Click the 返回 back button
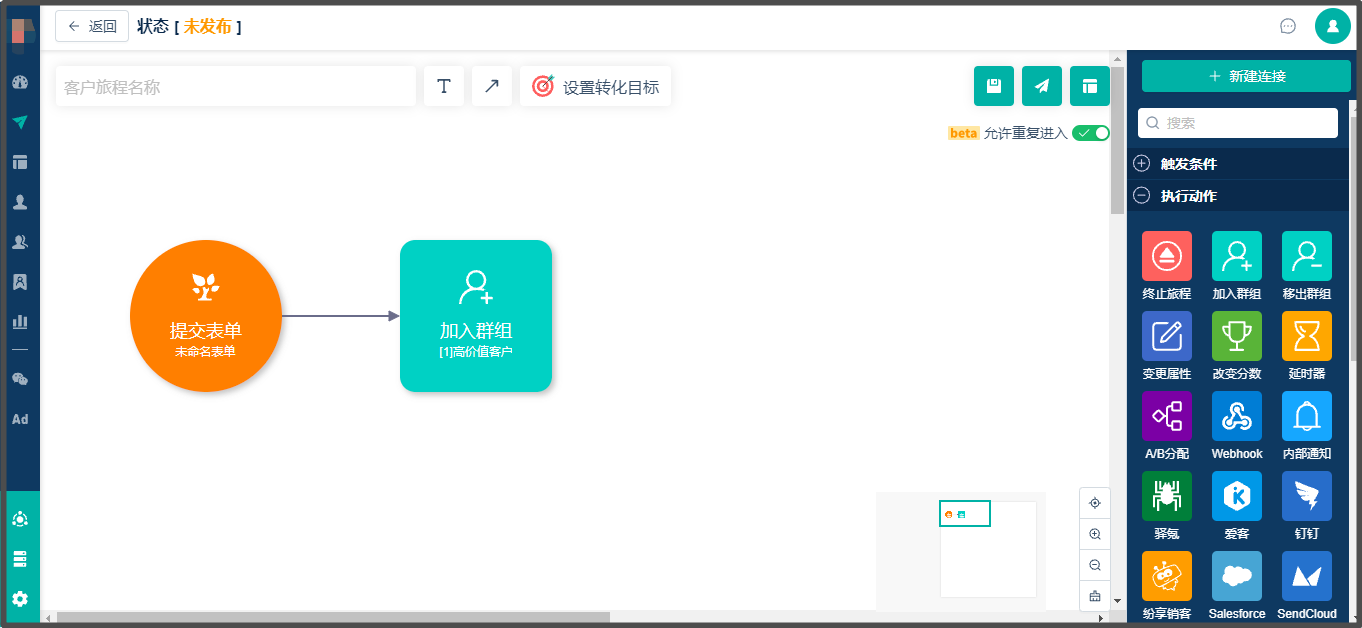Viewport: 1362px width, 628px height. [92, 26]
